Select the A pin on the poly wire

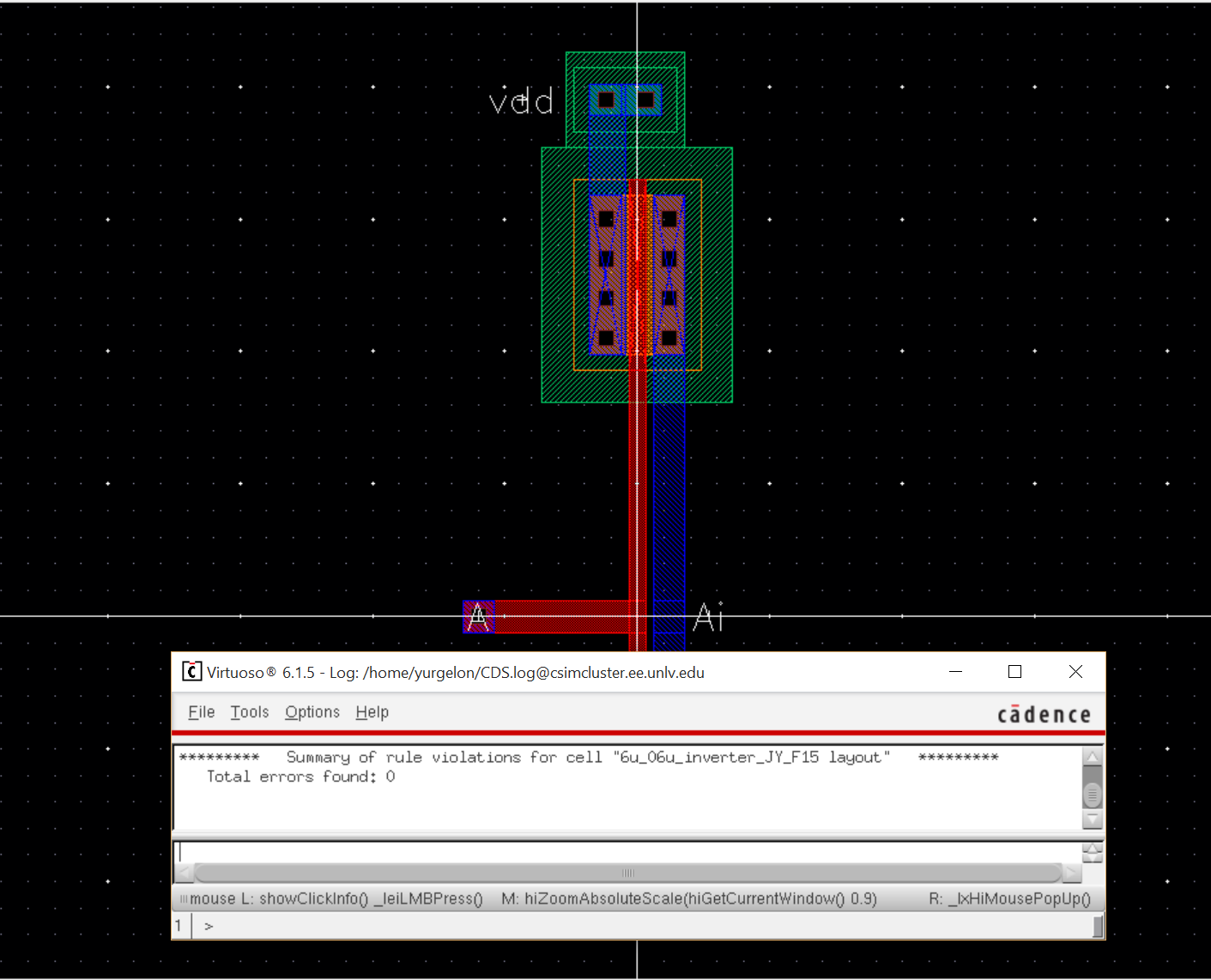click(x=478, y=617)
